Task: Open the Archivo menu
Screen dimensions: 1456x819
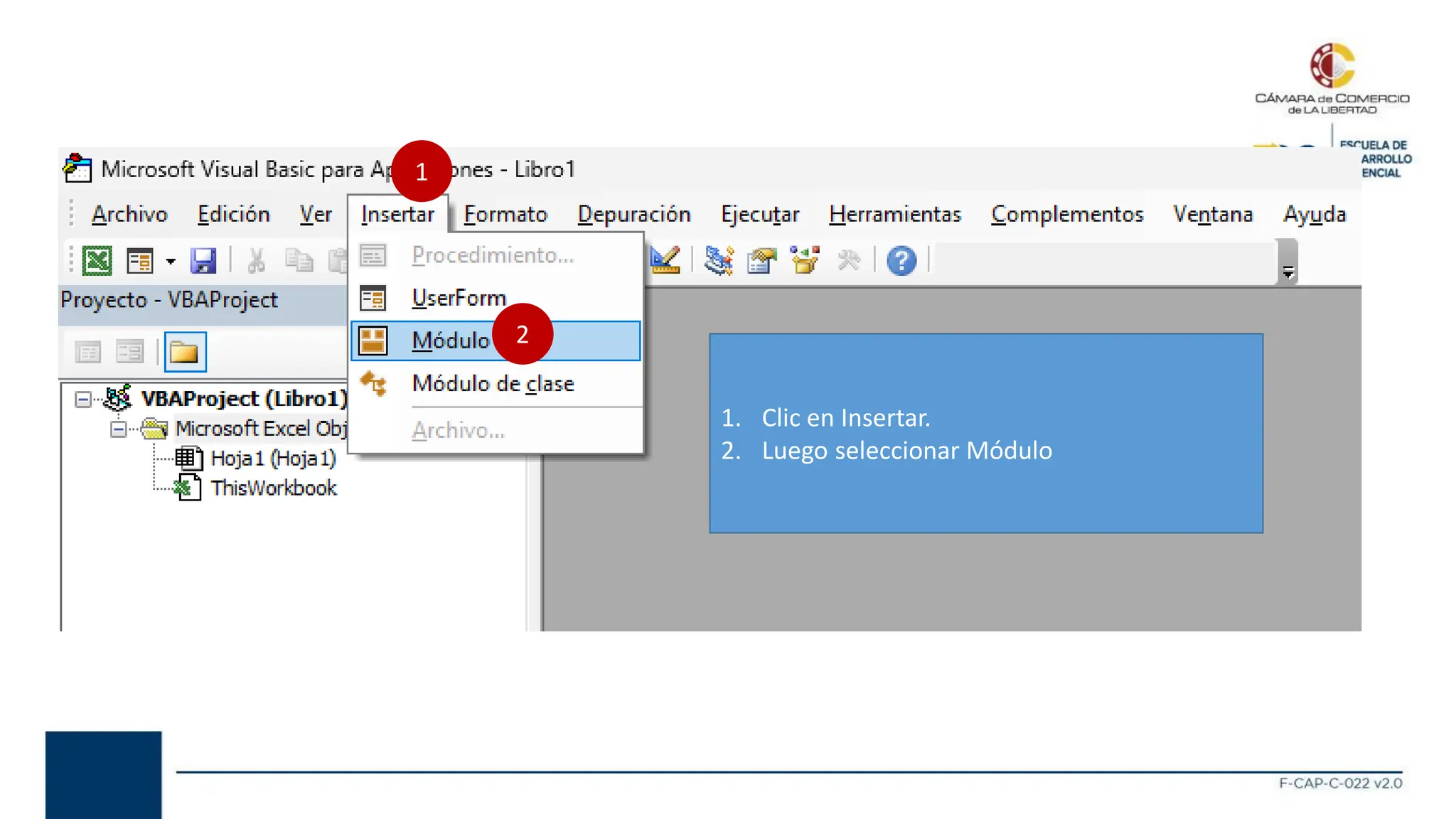Action: (x=129, y=214)
